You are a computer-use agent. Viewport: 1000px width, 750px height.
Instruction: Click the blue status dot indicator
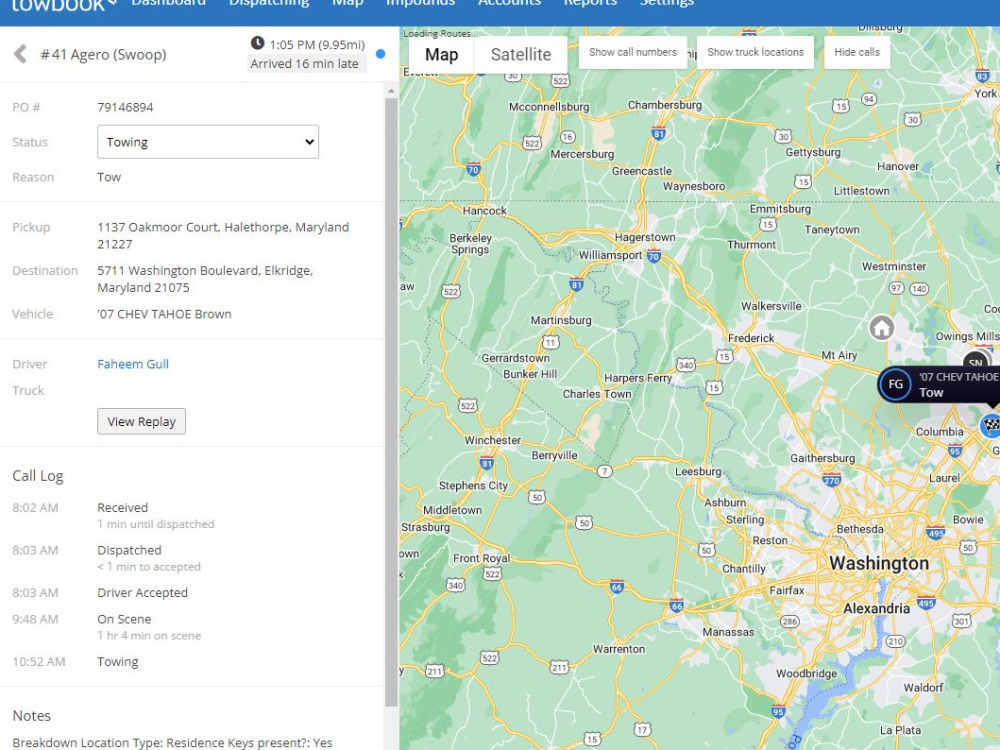[x=381, y=54]
